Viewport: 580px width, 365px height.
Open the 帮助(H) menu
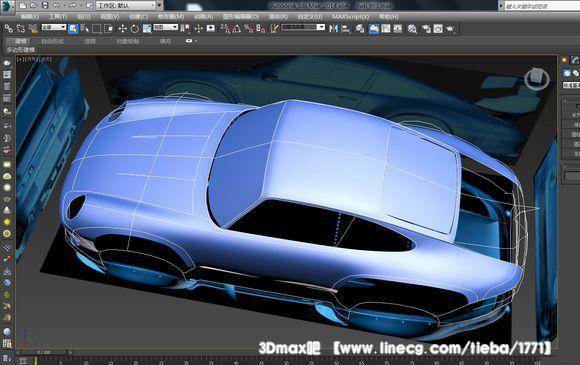click(389, 17)
